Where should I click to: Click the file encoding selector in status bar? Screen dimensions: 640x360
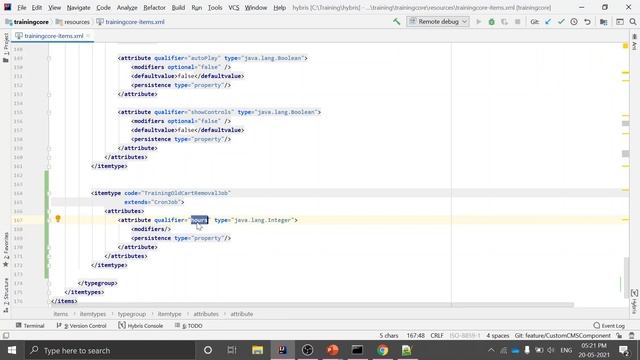(464, 336)
